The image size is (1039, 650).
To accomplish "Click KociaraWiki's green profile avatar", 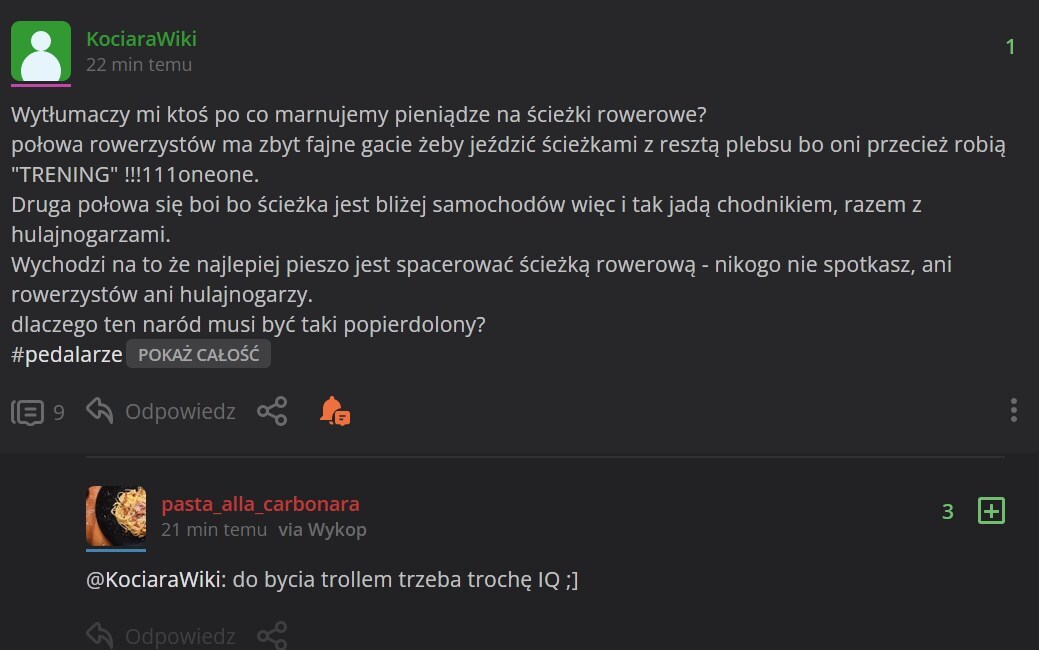I will [x=41, y=51].
